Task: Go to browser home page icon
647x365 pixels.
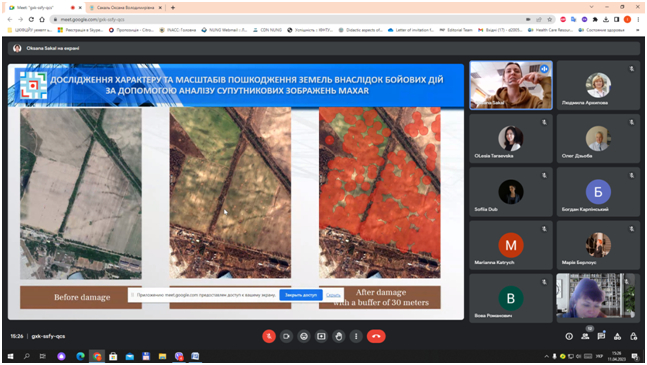Action: pyautogui.click(x=42, y=19)
